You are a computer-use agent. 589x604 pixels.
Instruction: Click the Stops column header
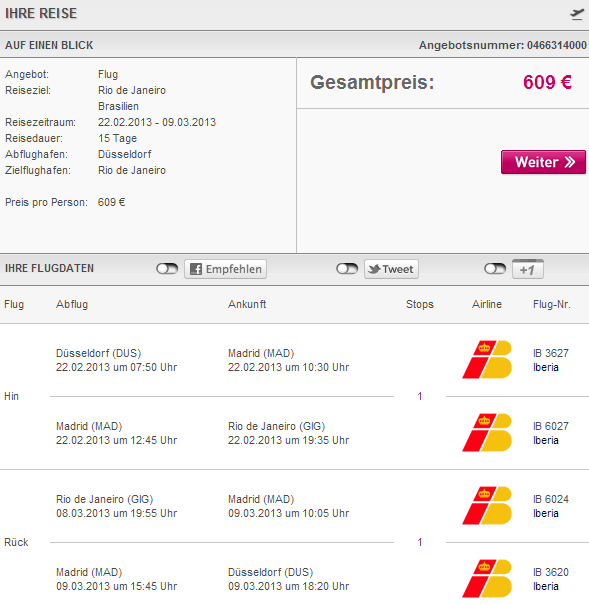[420, 304]
